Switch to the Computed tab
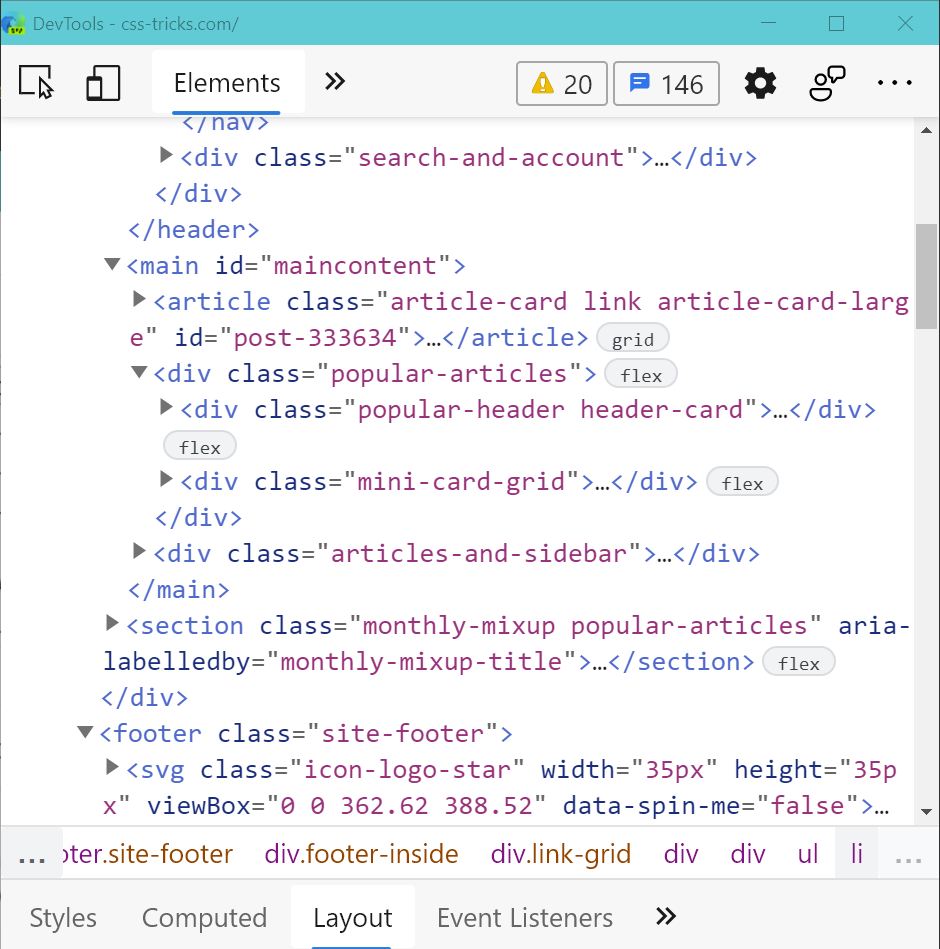Screen dimensions: 940x949 (x=204, y=918)
